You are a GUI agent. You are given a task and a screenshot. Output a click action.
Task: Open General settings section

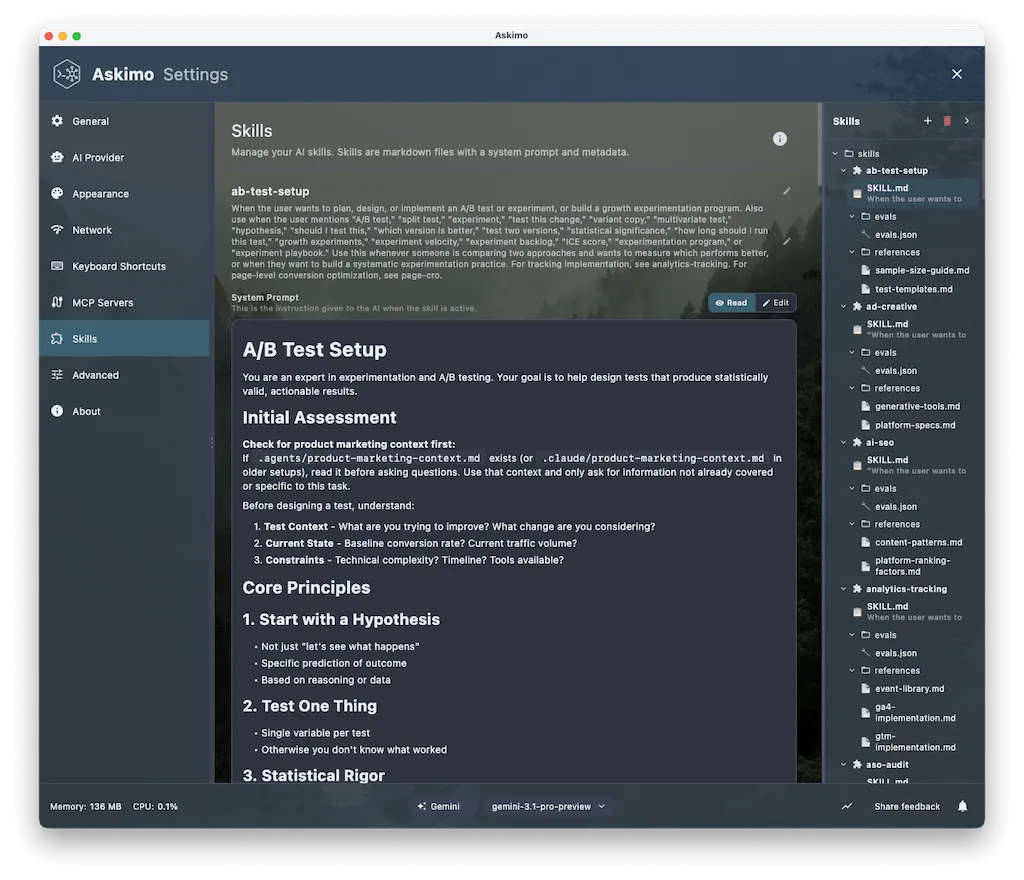tap(124, 121)
